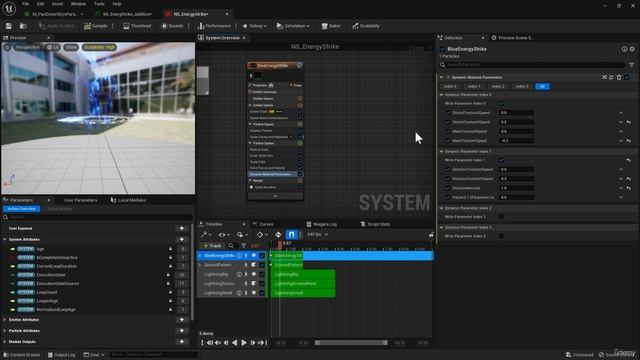This screenshot has width=640, height=360.
Task: Expand the Emitter Attributes category
Action: pyautogui.click(x=4, y=320)
